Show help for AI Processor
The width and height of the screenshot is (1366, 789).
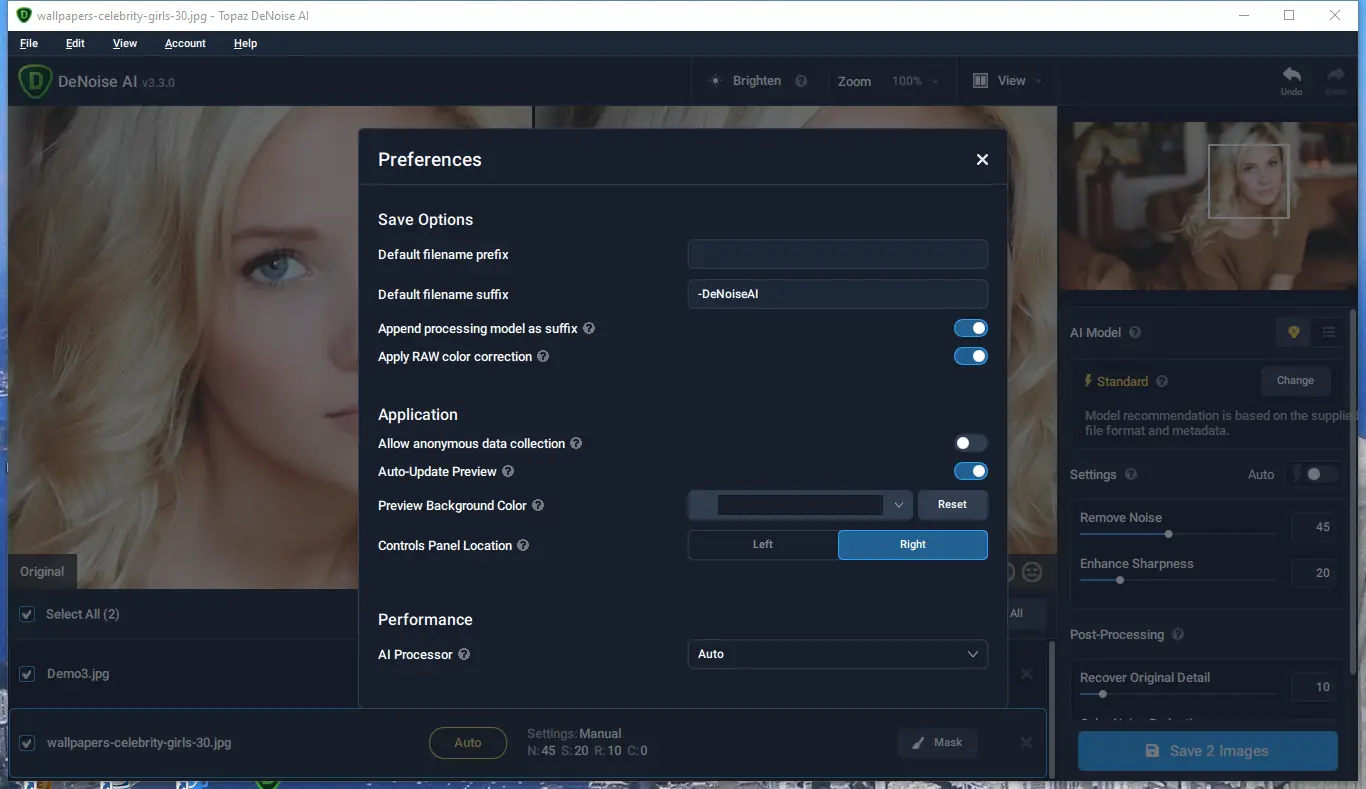(464, 655)
